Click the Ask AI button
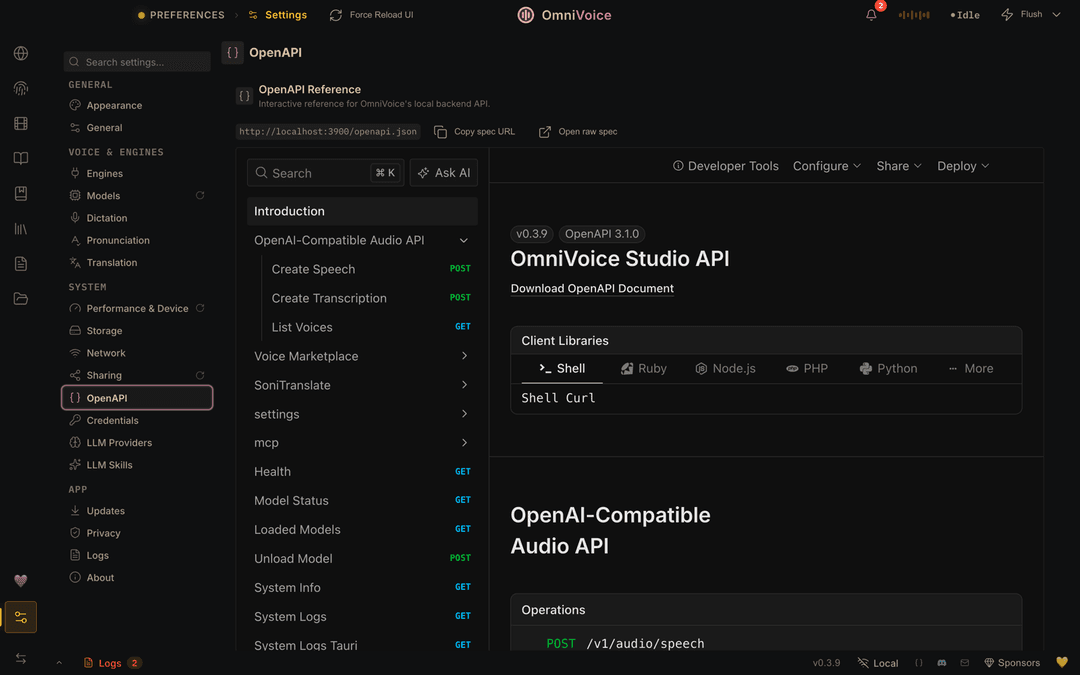 (x=444, y=173)
